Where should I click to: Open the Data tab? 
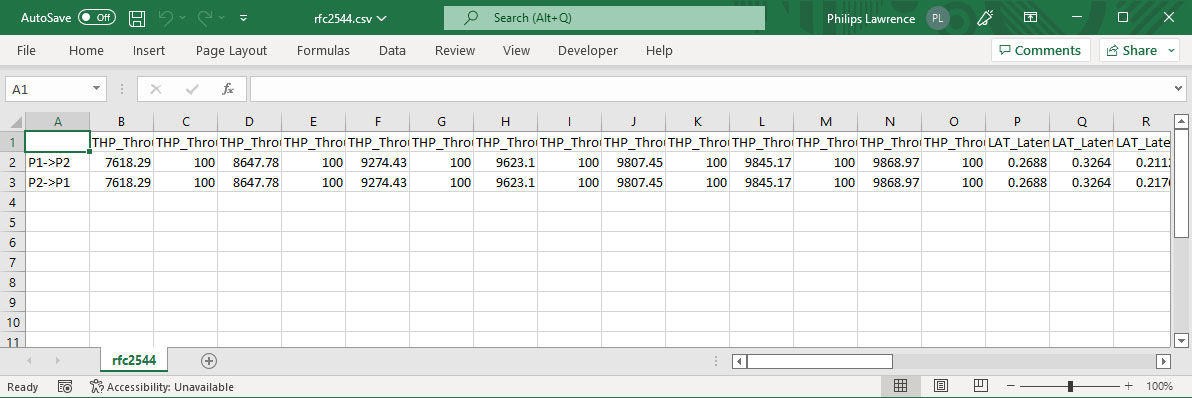click(392, 51)
